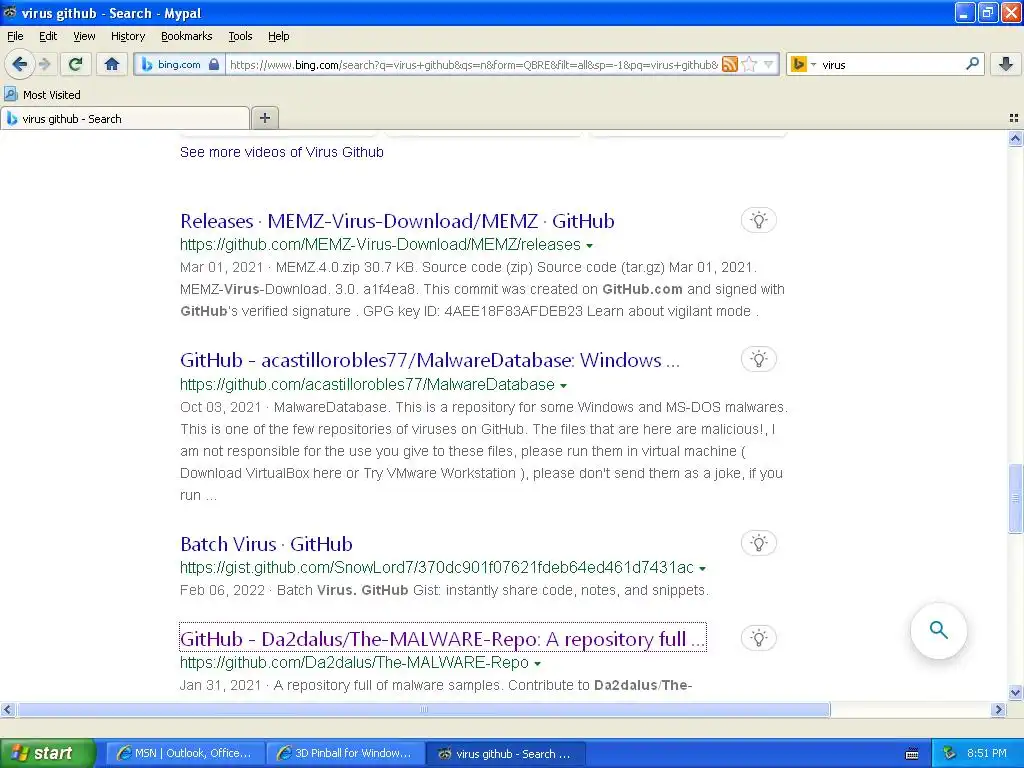Open the acastillorobles77/MalwareDatabase result

click(x=430, y=360)
